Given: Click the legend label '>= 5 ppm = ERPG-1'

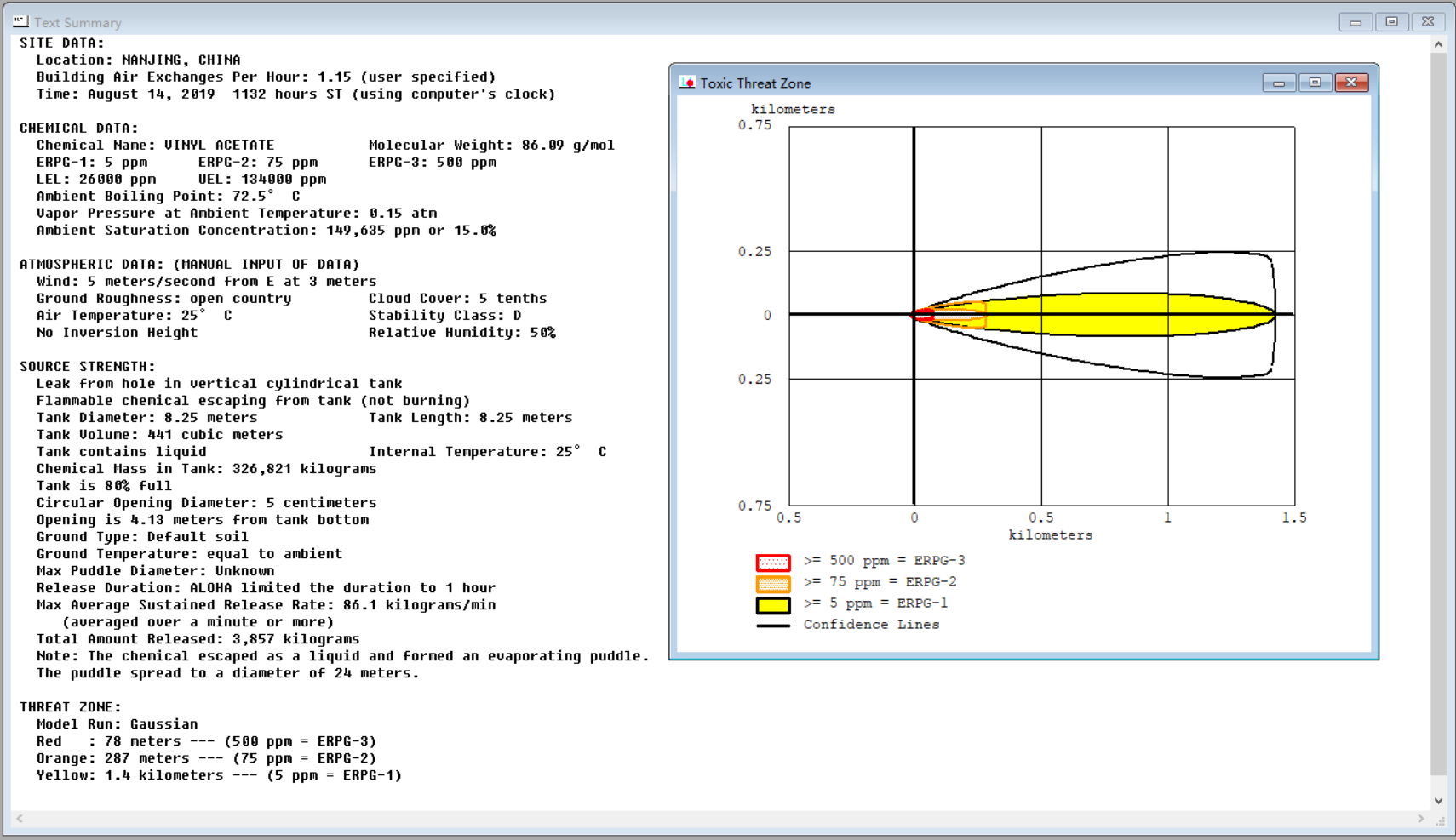Looking at the screenshot, I should (875, 603).
